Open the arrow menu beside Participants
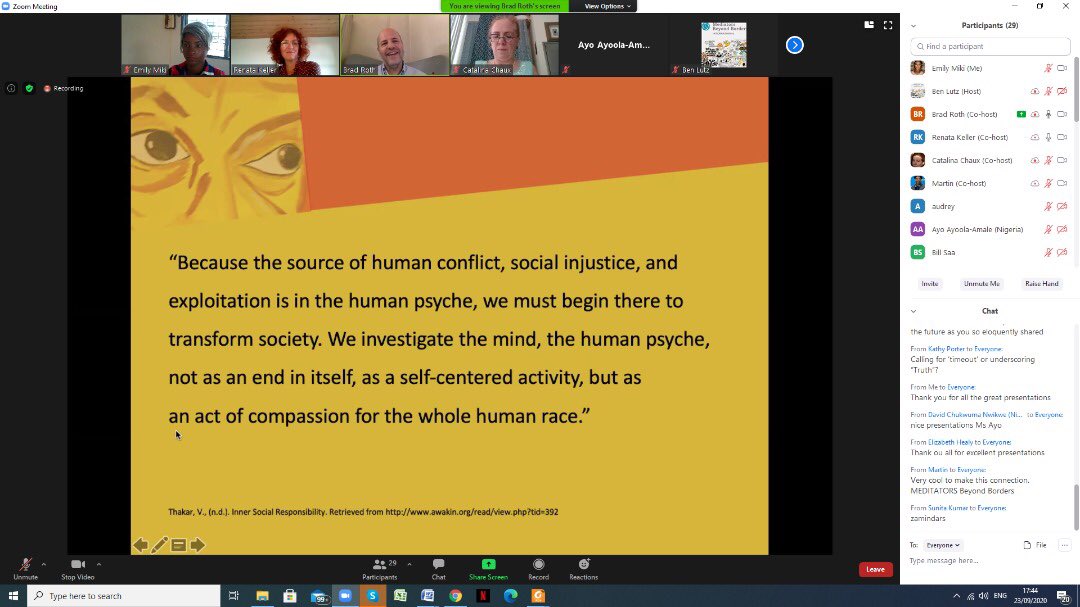The image size is (1080, 607). (x=409, y=564)
